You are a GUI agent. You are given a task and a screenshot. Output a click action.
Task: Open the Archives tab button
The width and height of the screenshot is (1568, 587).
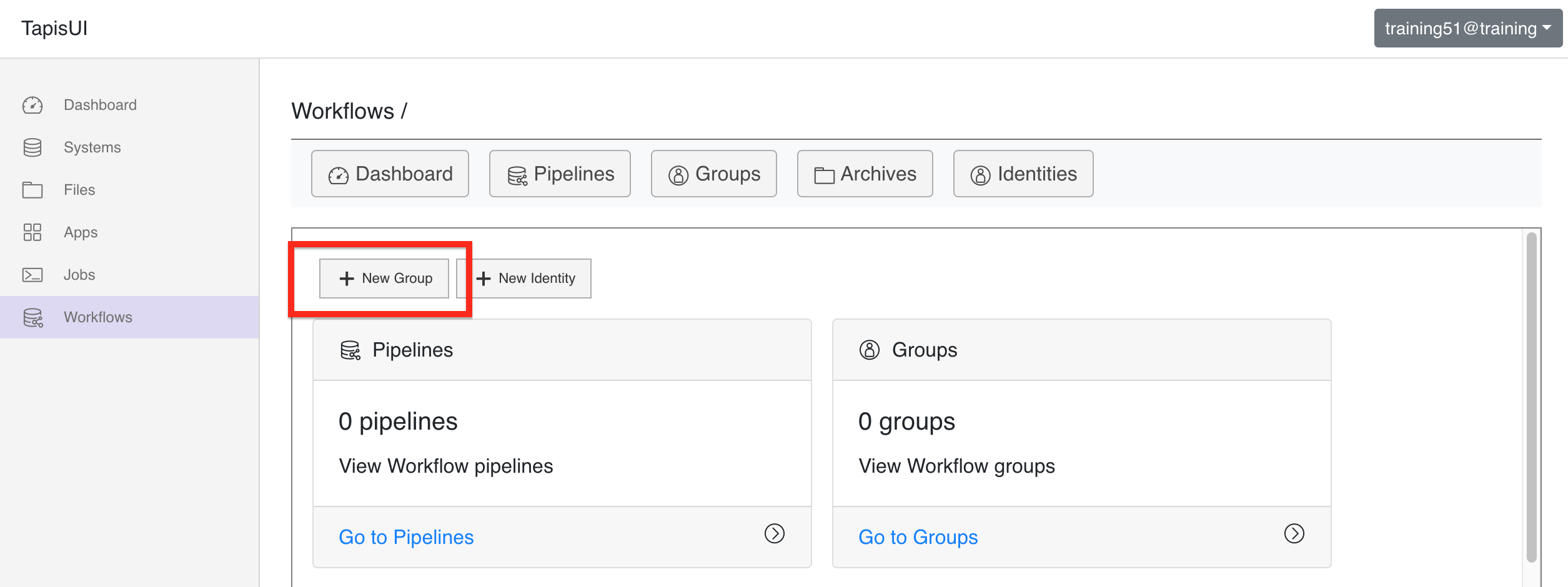tap(865, 174)
